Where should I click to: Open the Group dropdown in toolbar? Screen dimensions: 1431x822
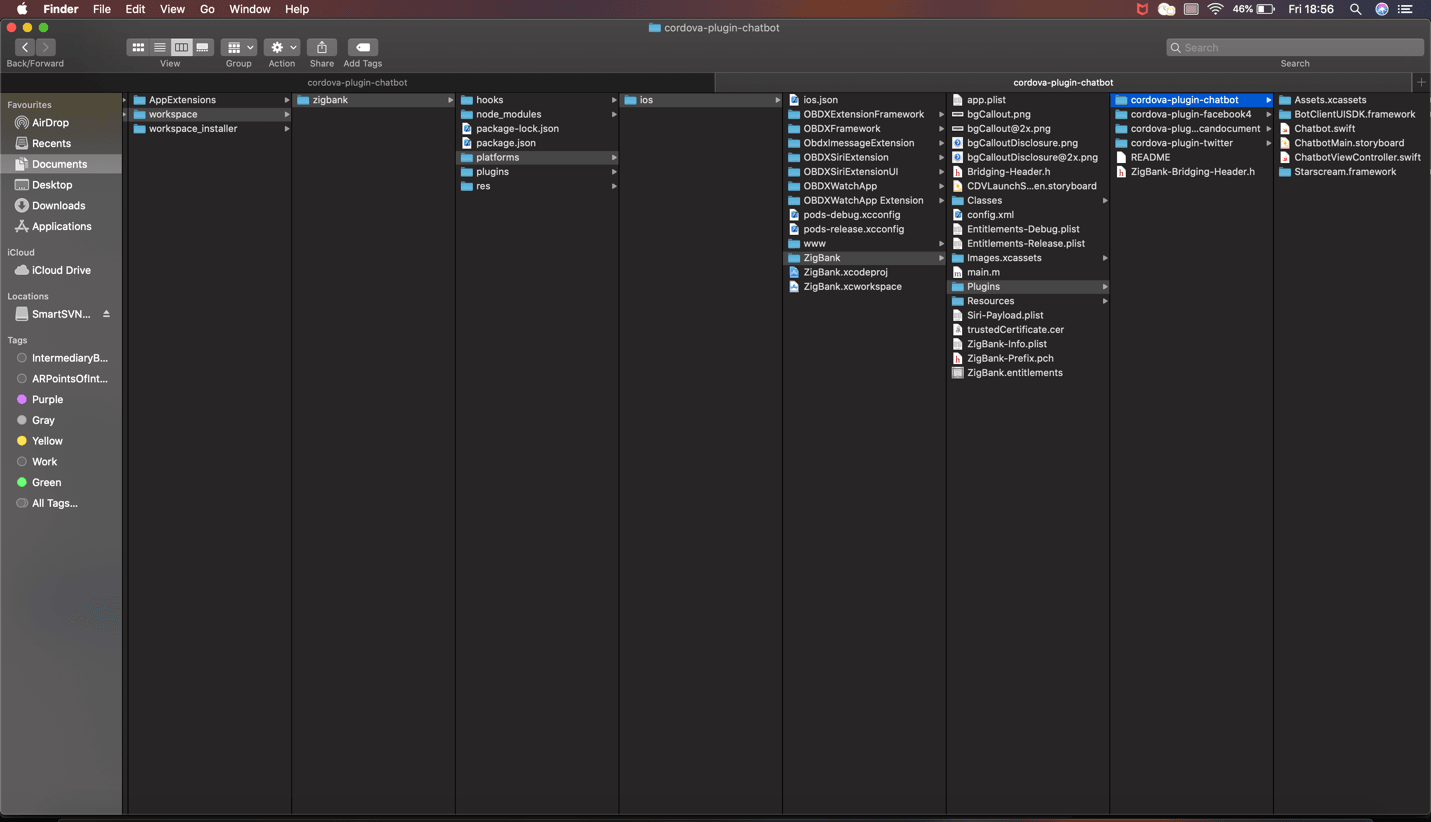click(238, 47)
